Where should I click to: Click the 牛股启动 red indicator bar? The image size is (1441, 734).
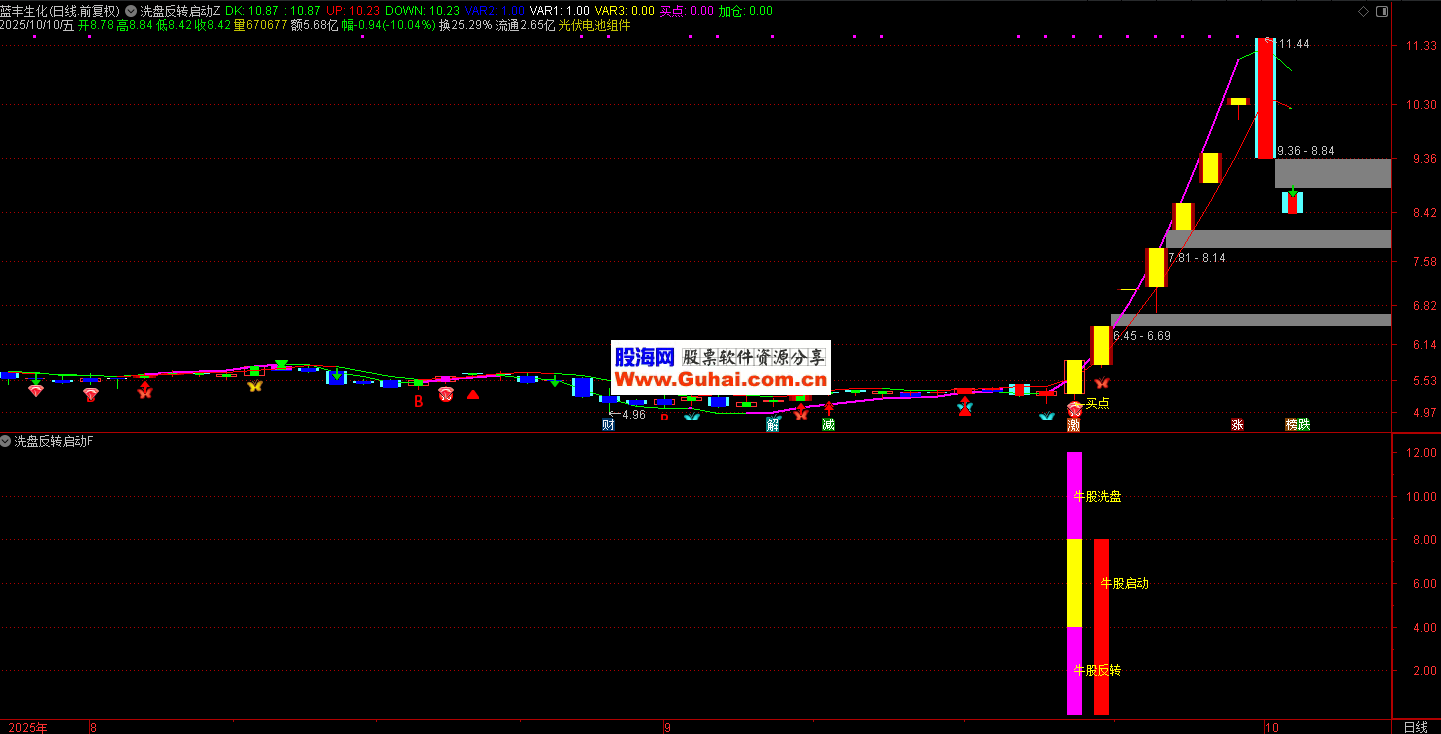pyautogui.click(x=1101, y=626)
